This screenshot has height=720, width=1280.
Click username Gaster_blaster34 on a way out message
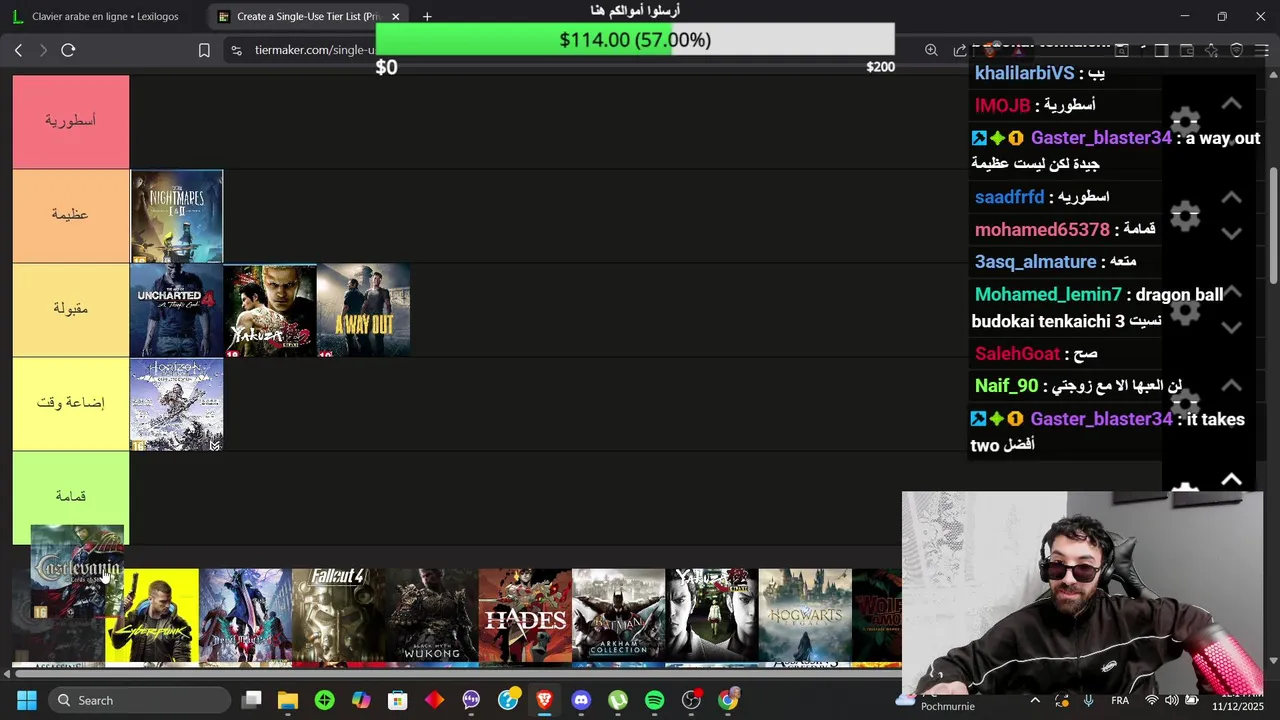pyautogui.click(x=1101, y=138)
